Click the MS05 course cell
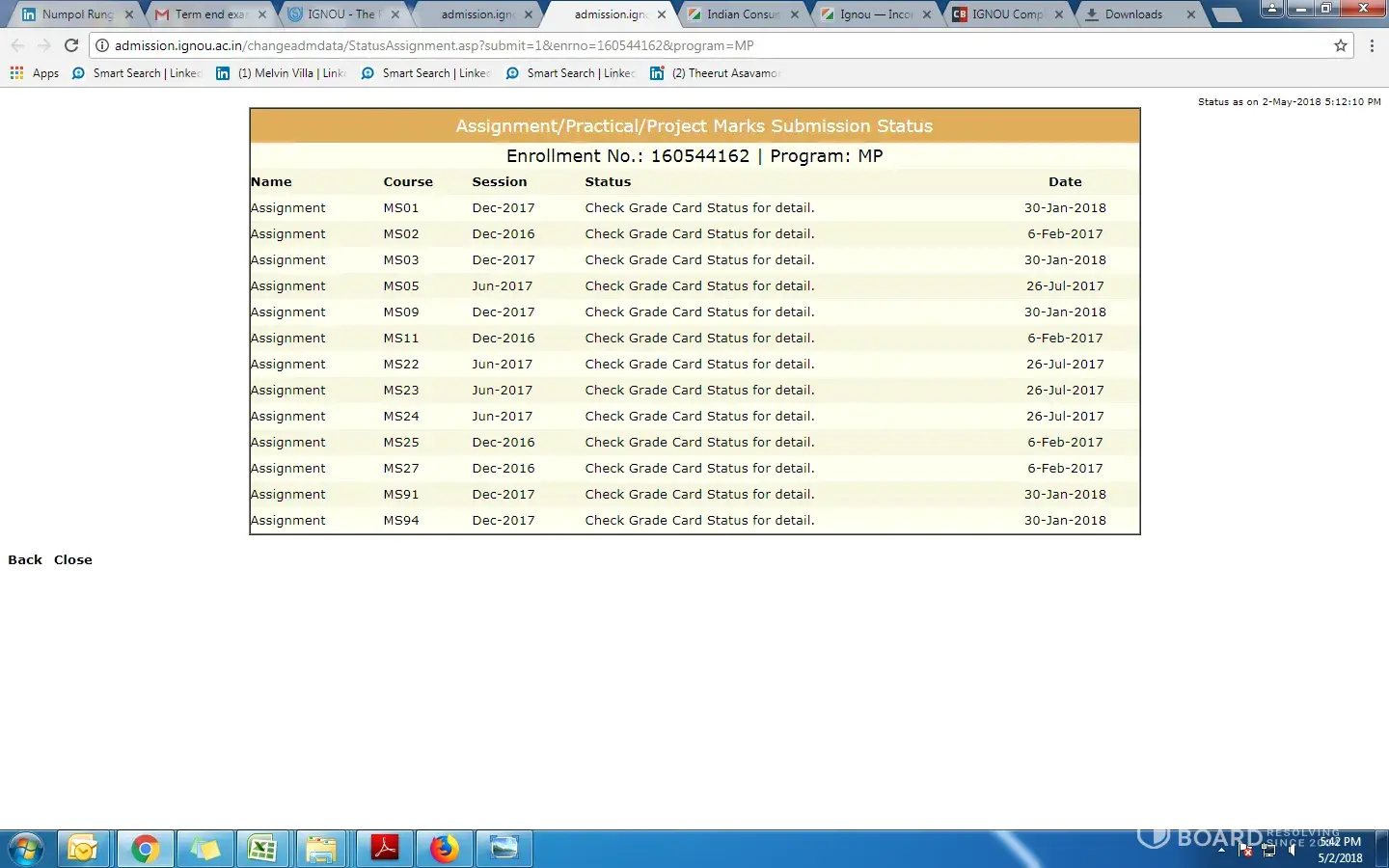The image size is (1389, 868). pyautogui.click(x=401, y=285)
